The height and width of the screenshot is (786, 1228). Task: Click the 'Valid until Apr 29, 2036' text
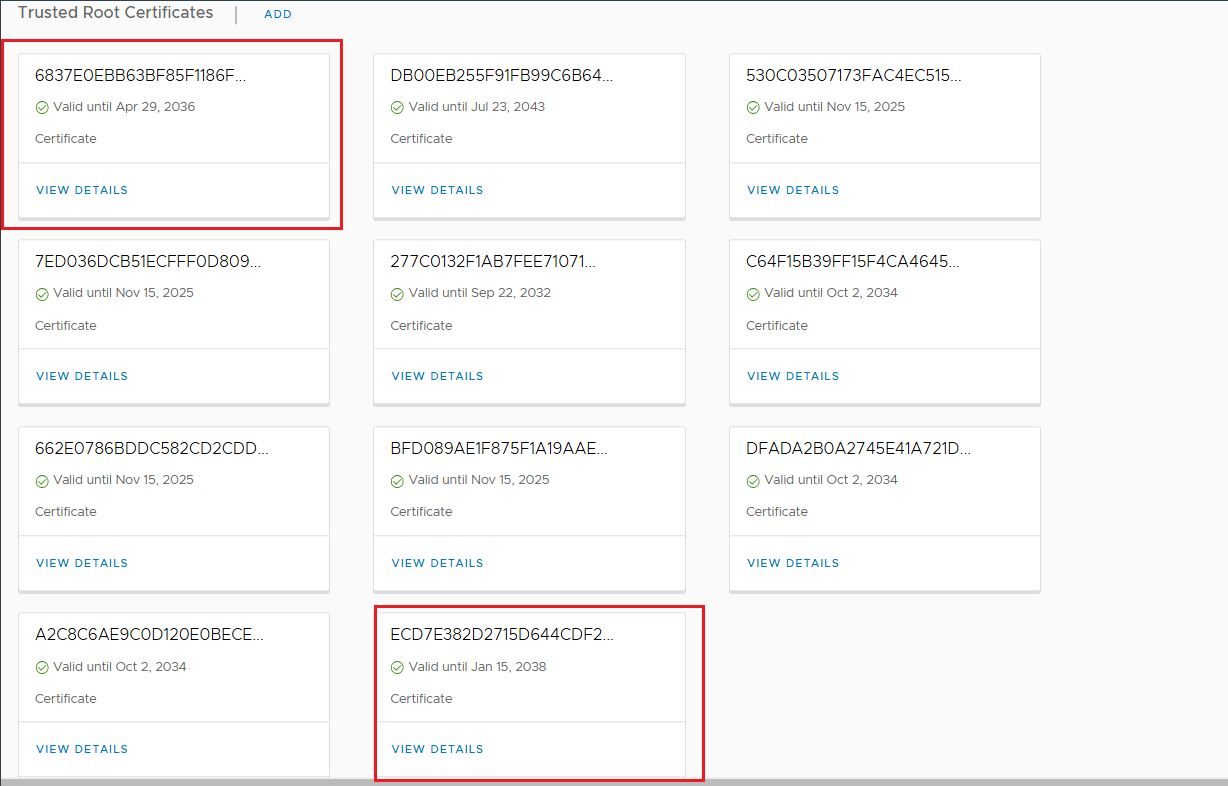tap(124, 107)
